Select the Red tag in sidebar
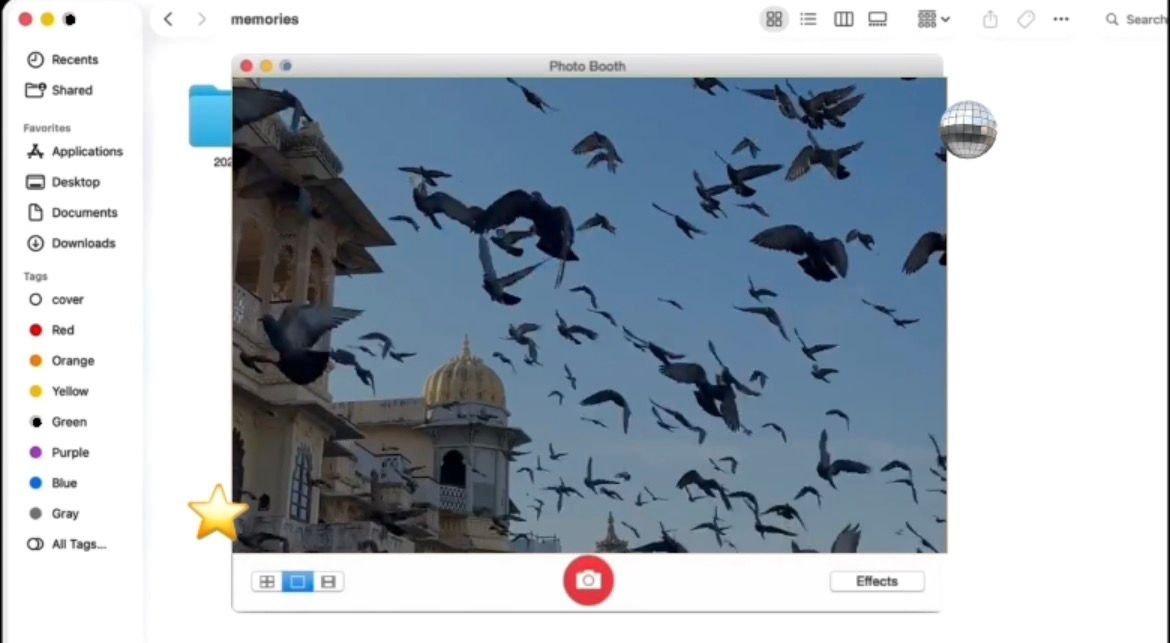 tap(62, 330)
